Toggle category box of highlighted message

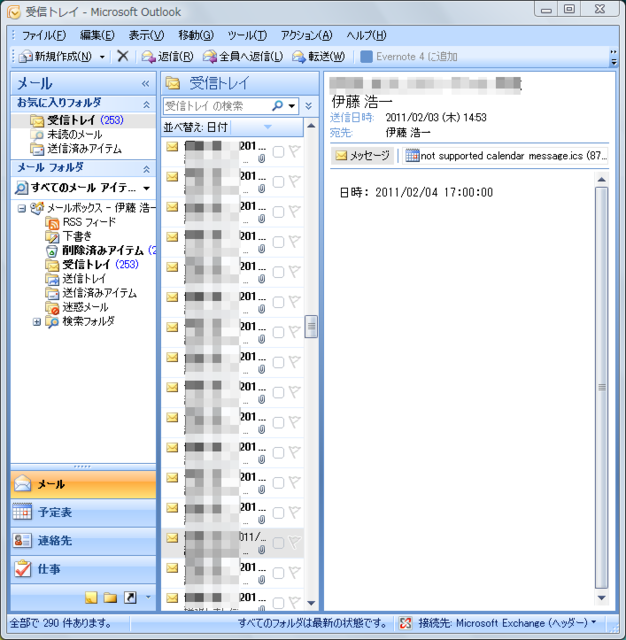coord(278,543)
